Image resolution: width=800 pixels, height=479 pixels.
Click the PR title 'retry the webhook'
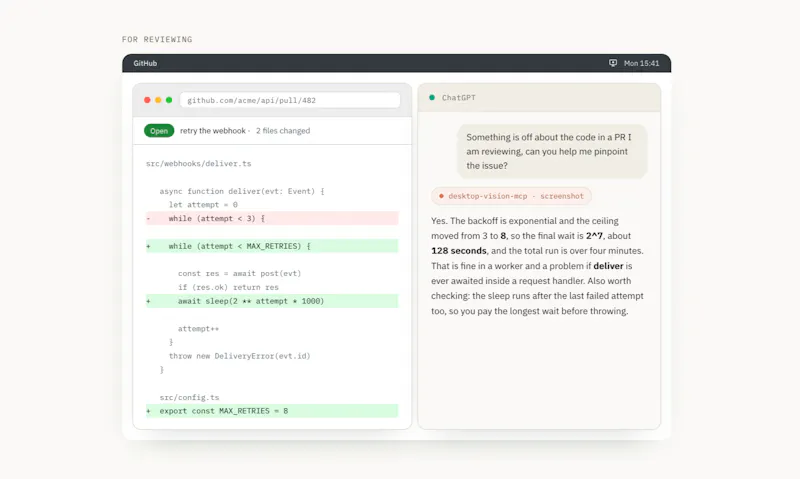coord(213,131)
